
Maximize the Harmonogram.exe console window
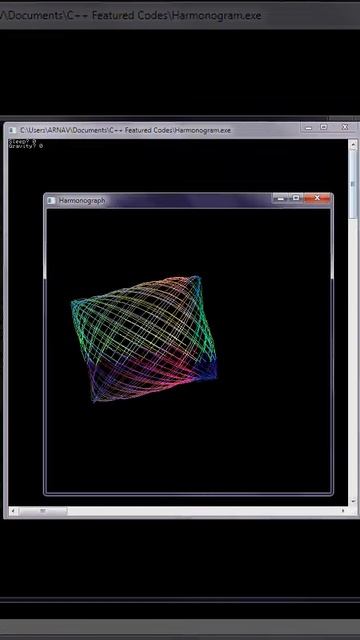[x=324, y=127]
